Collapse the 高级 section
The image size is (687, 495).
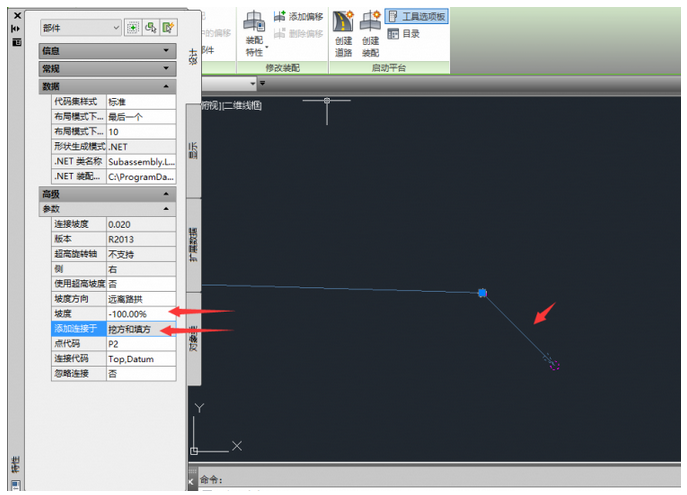coord(107,194)
